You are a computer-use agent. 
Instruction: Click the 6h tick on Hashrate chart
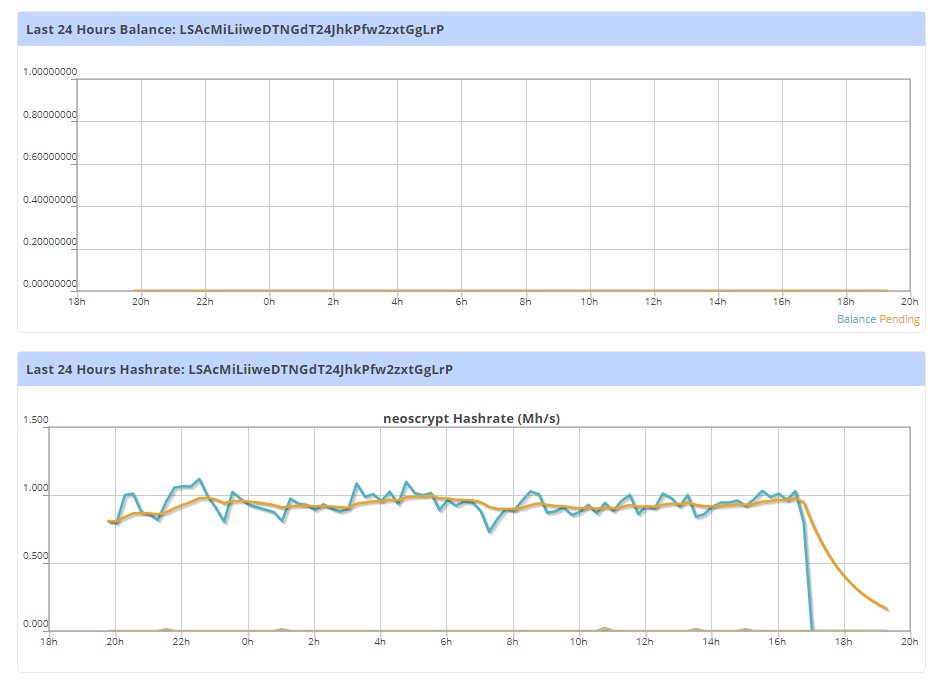point(446,642)
